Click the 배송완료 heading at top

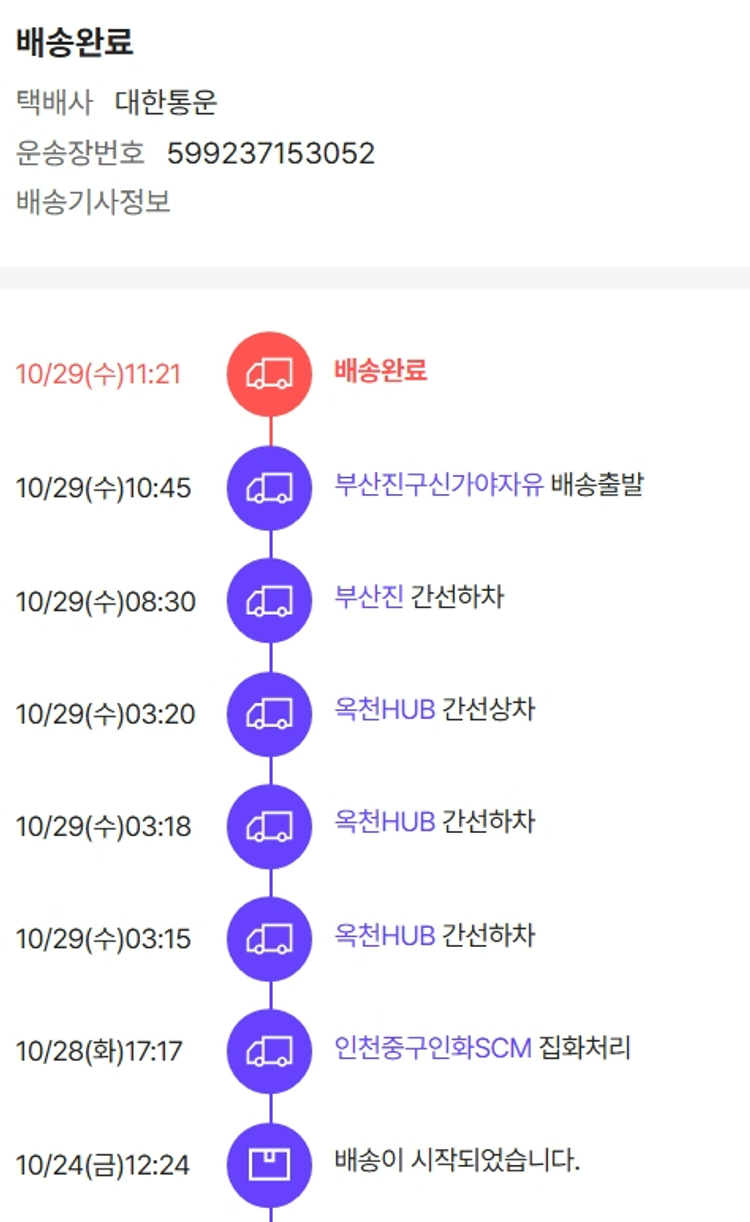(x=75, y=43)
